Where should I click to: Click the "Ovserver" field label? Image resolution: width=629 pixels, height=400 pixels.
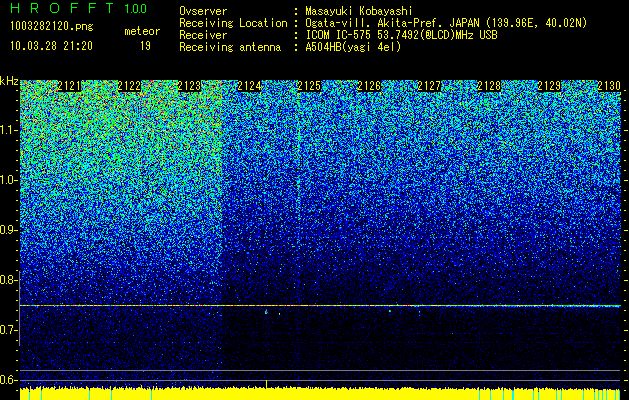pos(203,11)
